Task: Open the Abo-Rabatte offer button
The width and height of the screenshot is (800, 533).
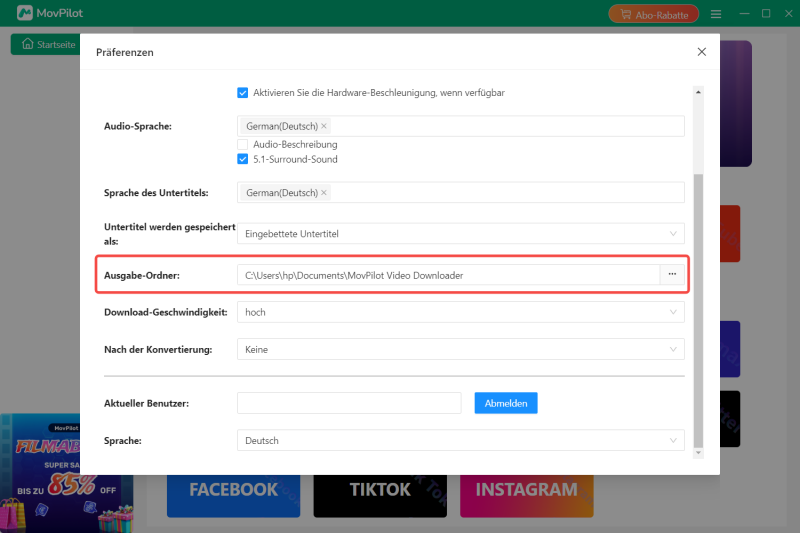Action: click(654, 14)
